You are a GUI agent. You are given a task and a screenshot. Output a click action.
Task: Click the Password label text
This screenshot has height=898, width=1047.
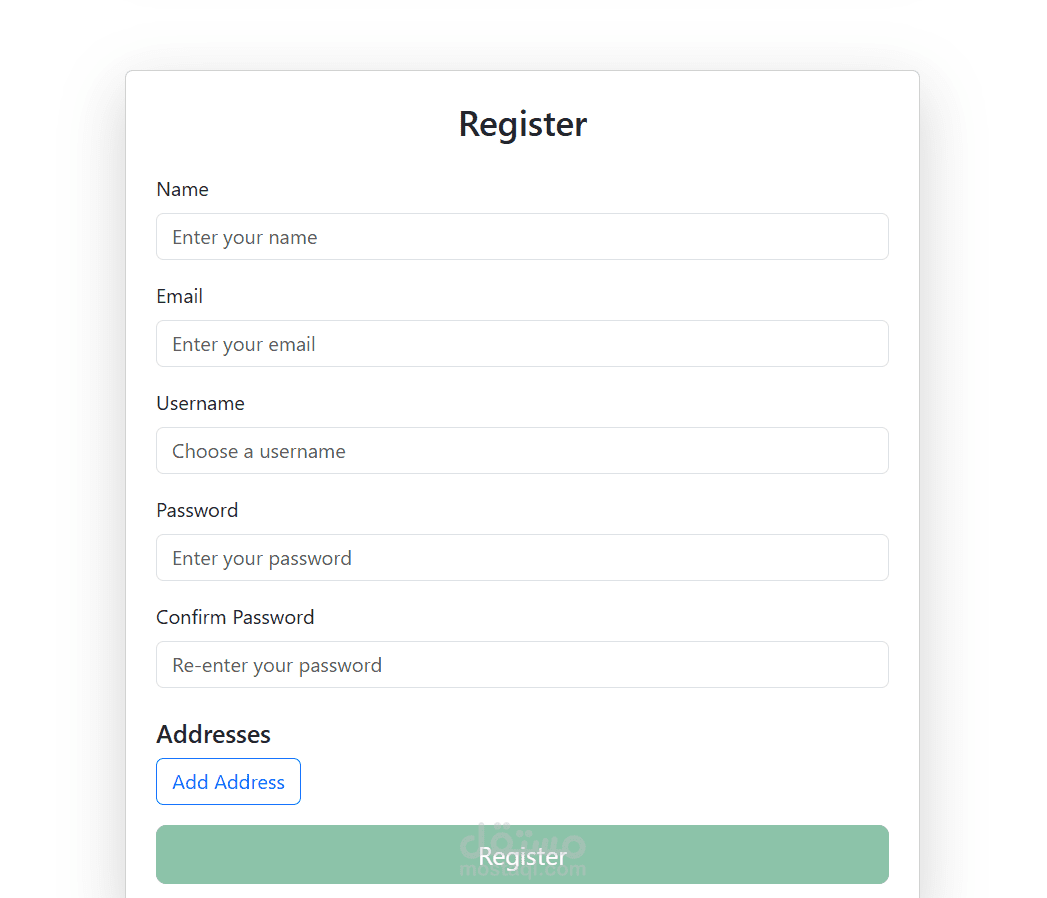pyautogui.click(x=197, y=511)
